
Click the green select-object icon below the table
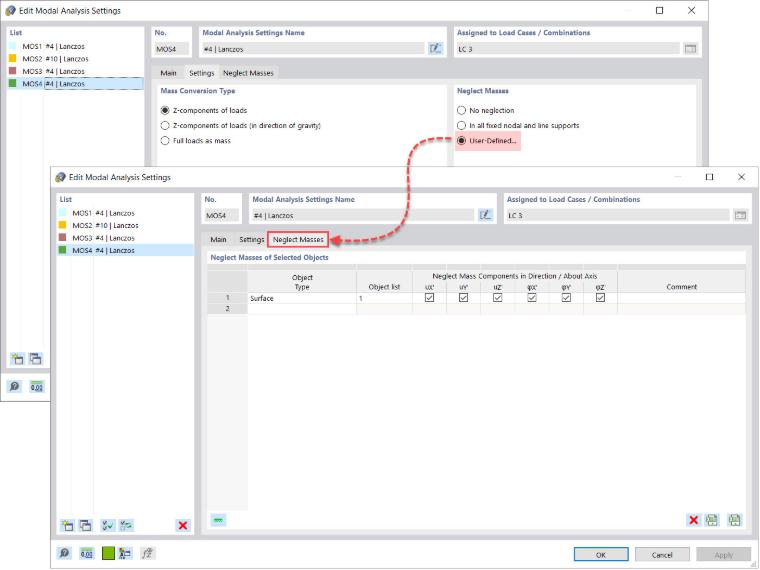tap(219, 520)
